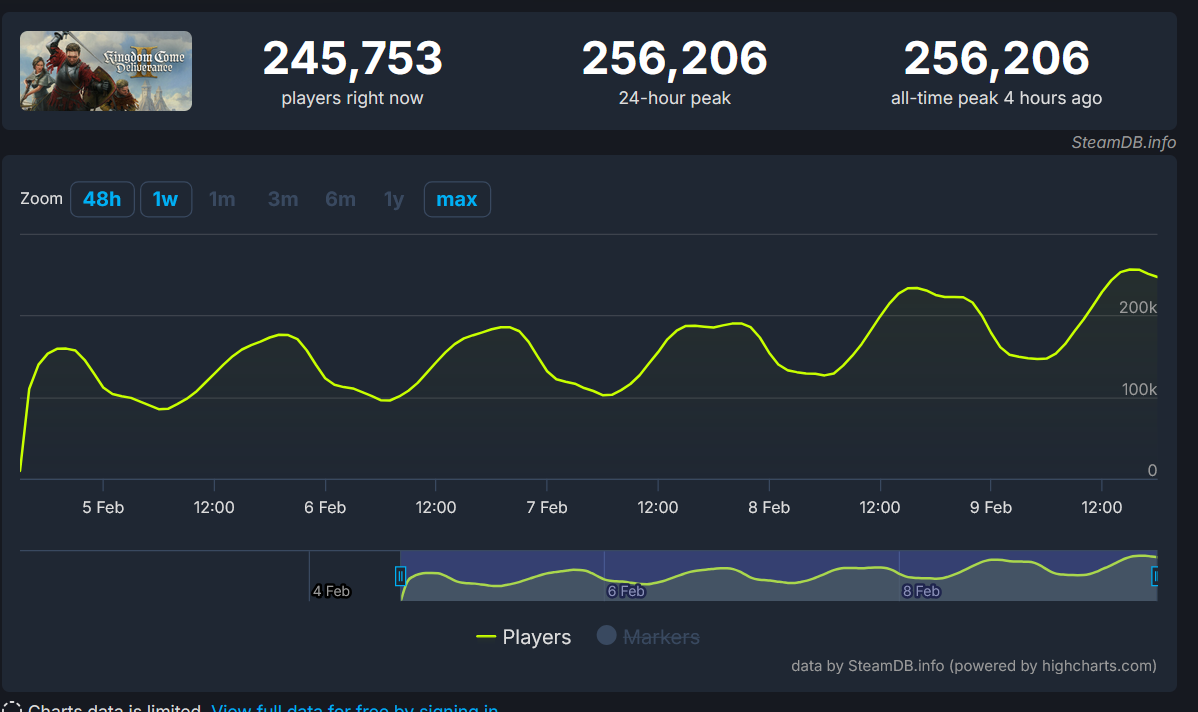The width and height of the screenshot is (1198, 712).
Task: Click the 24-hour peak label
Action: (675, 98)
